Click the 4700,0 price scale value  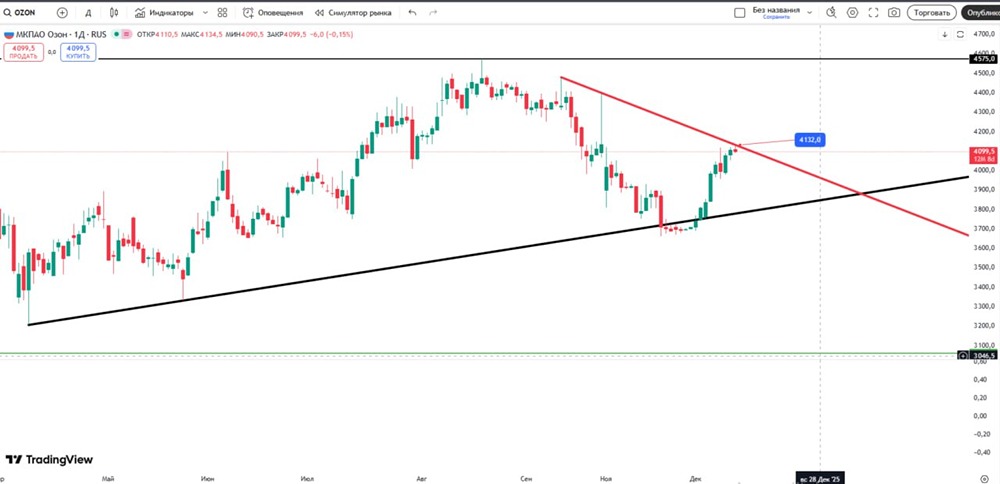tap(983, 34)
